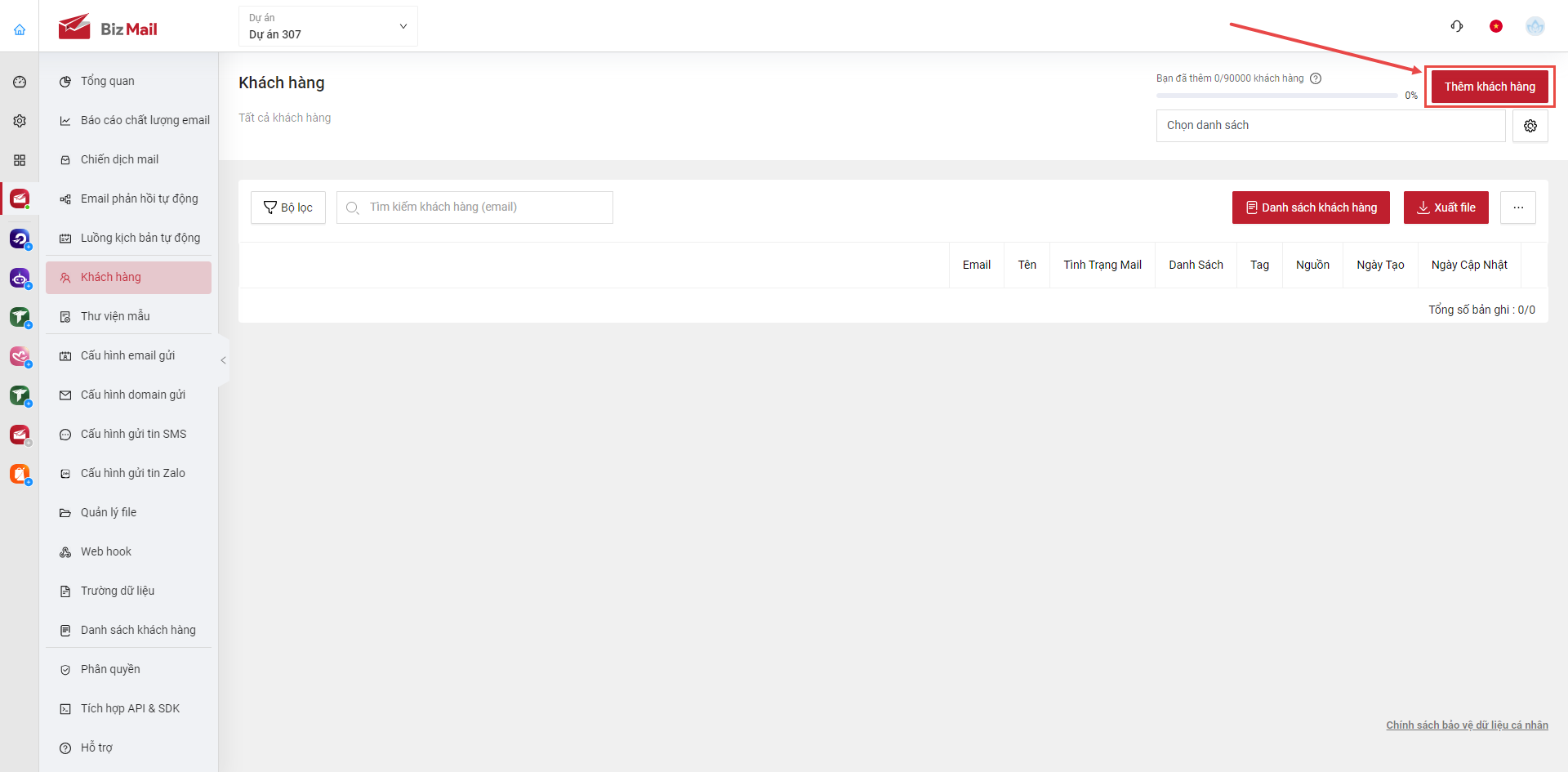Open the headset support icon in header
The image size is (1568, 772).
click(x=1457, y=26)
